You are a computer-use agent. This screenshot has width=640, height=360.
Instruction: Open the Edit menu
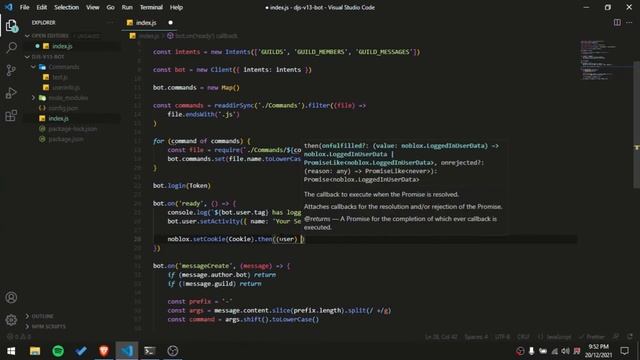(42, 7)
